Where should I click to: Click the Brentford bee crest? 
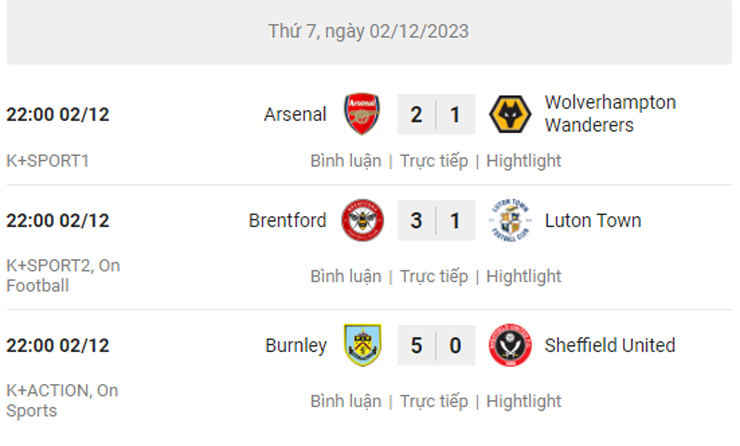[362, 220]
